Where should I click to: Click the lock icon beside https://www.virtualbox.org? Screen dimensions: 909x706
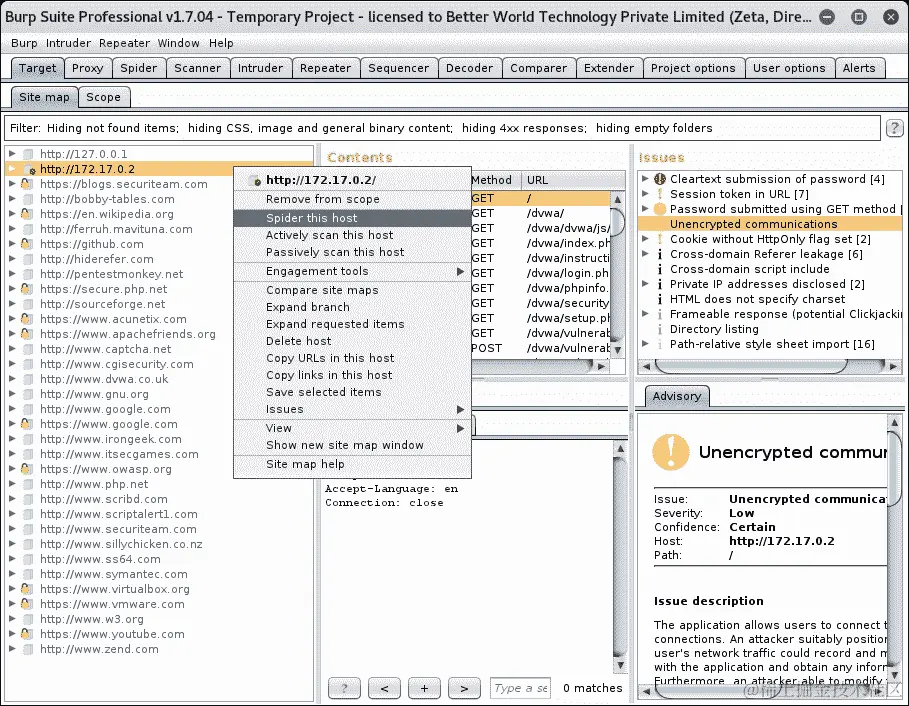pyautogui.click(x=27, y=589)
